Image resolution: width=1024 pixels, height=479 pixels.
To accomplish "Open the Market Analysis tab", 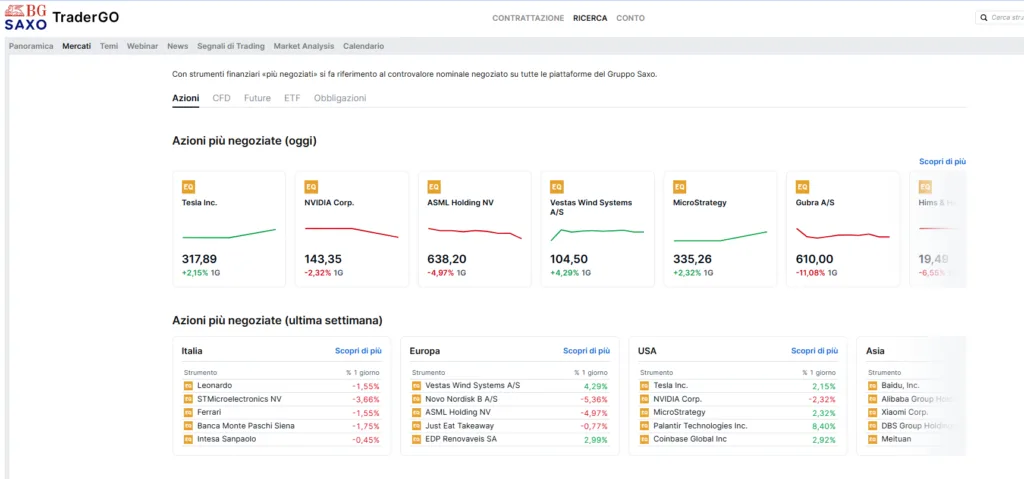I will coord(304,46).
